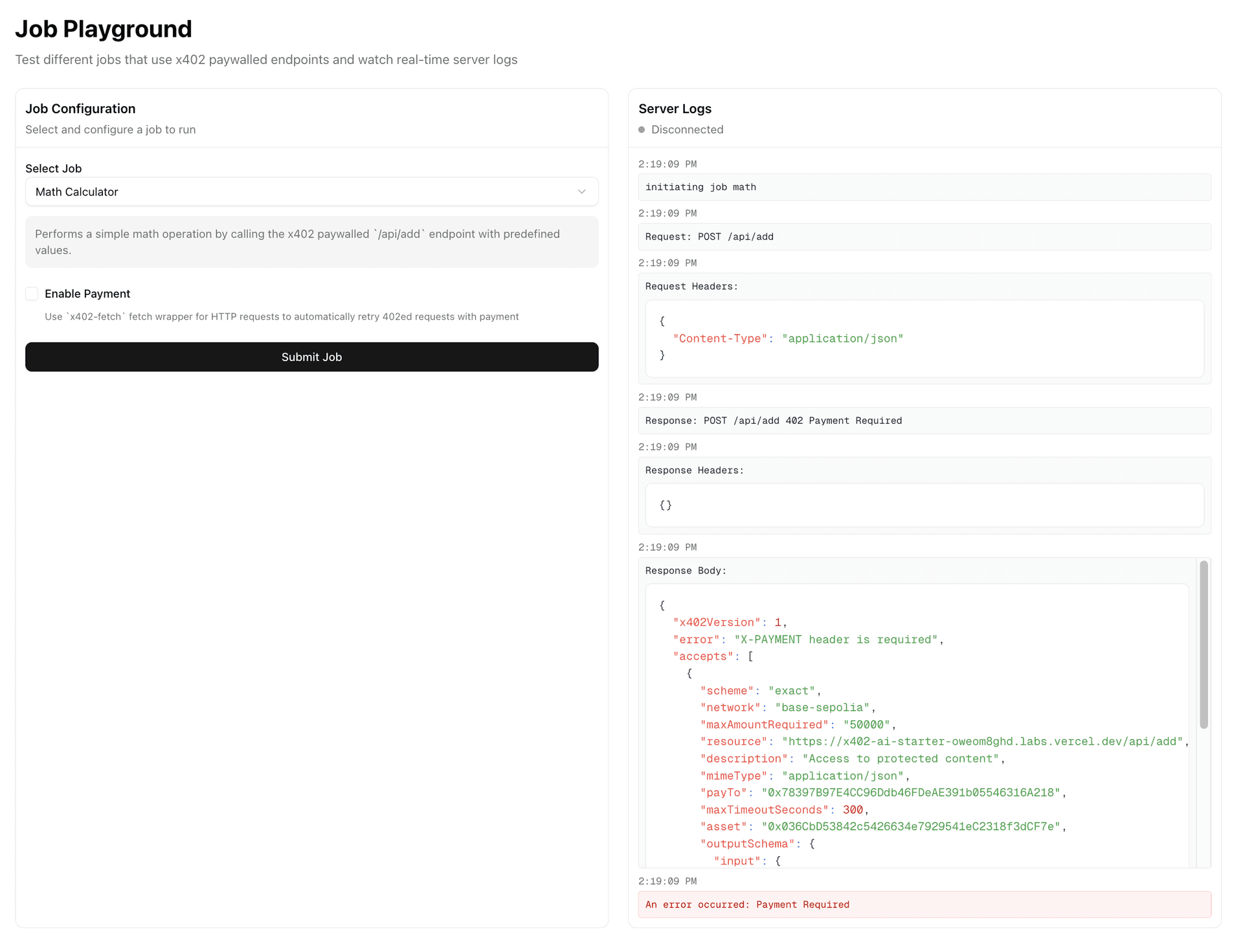Click the Response Body scrollbar thumb
The image size is (1243, 952).
pyautogui.click(x=1204, y=644)
